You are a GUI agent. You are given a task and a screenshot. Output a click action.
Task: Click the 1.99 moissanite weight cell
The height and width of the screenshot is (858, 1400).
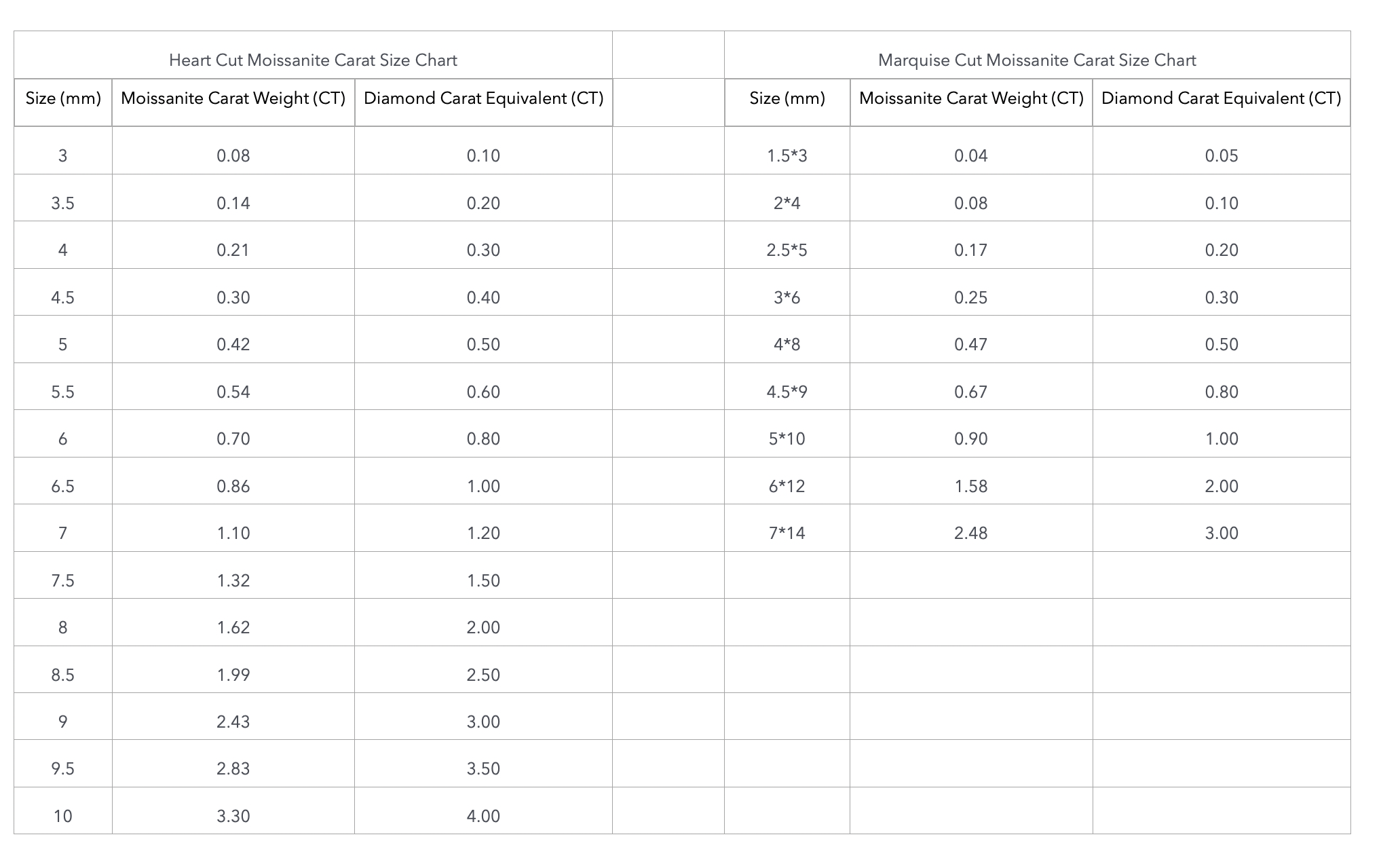coord(233,675)
